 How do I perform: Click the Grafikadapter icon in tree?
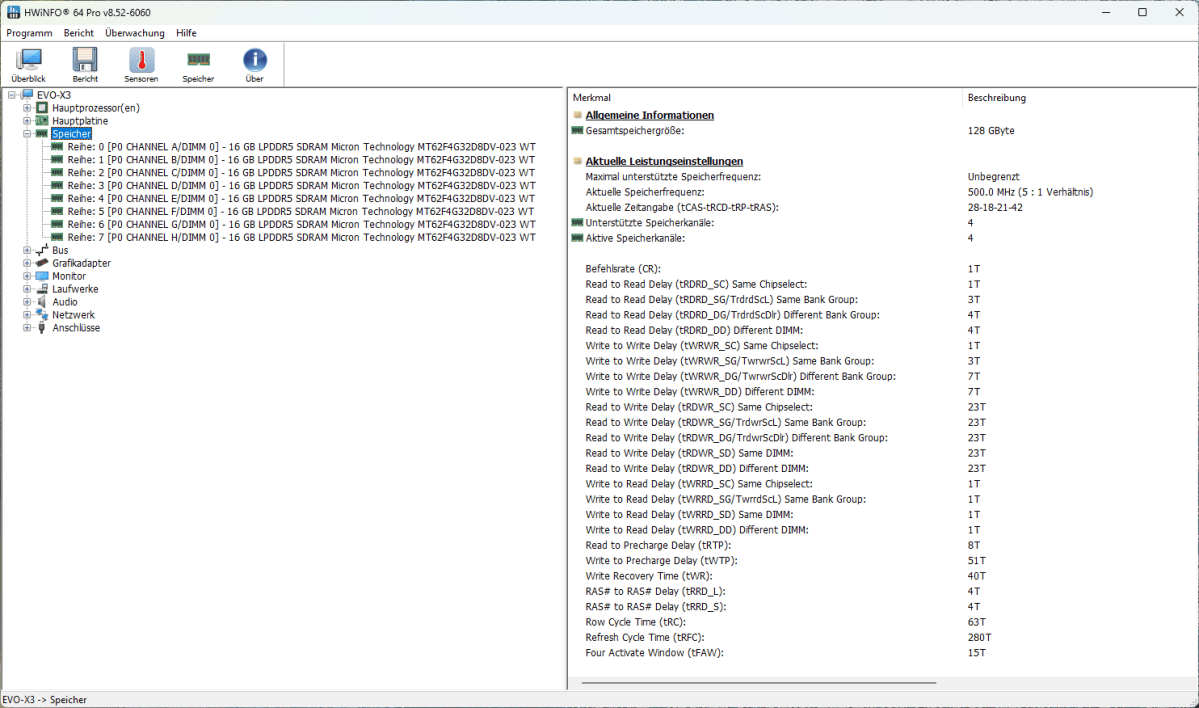[42, 263]
